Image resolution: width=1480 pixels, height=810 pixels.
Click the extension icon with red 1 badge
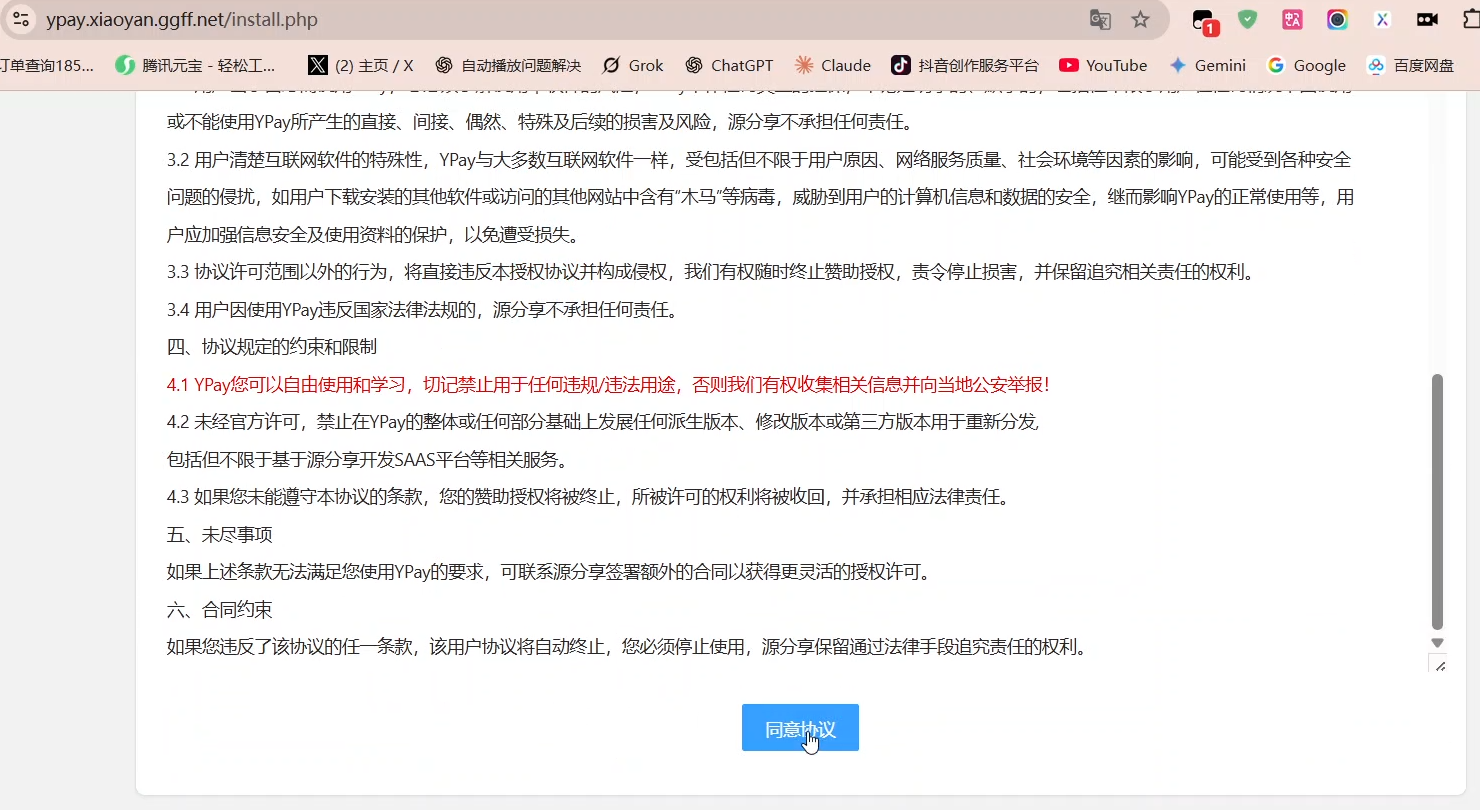[x=1204, y=21]
